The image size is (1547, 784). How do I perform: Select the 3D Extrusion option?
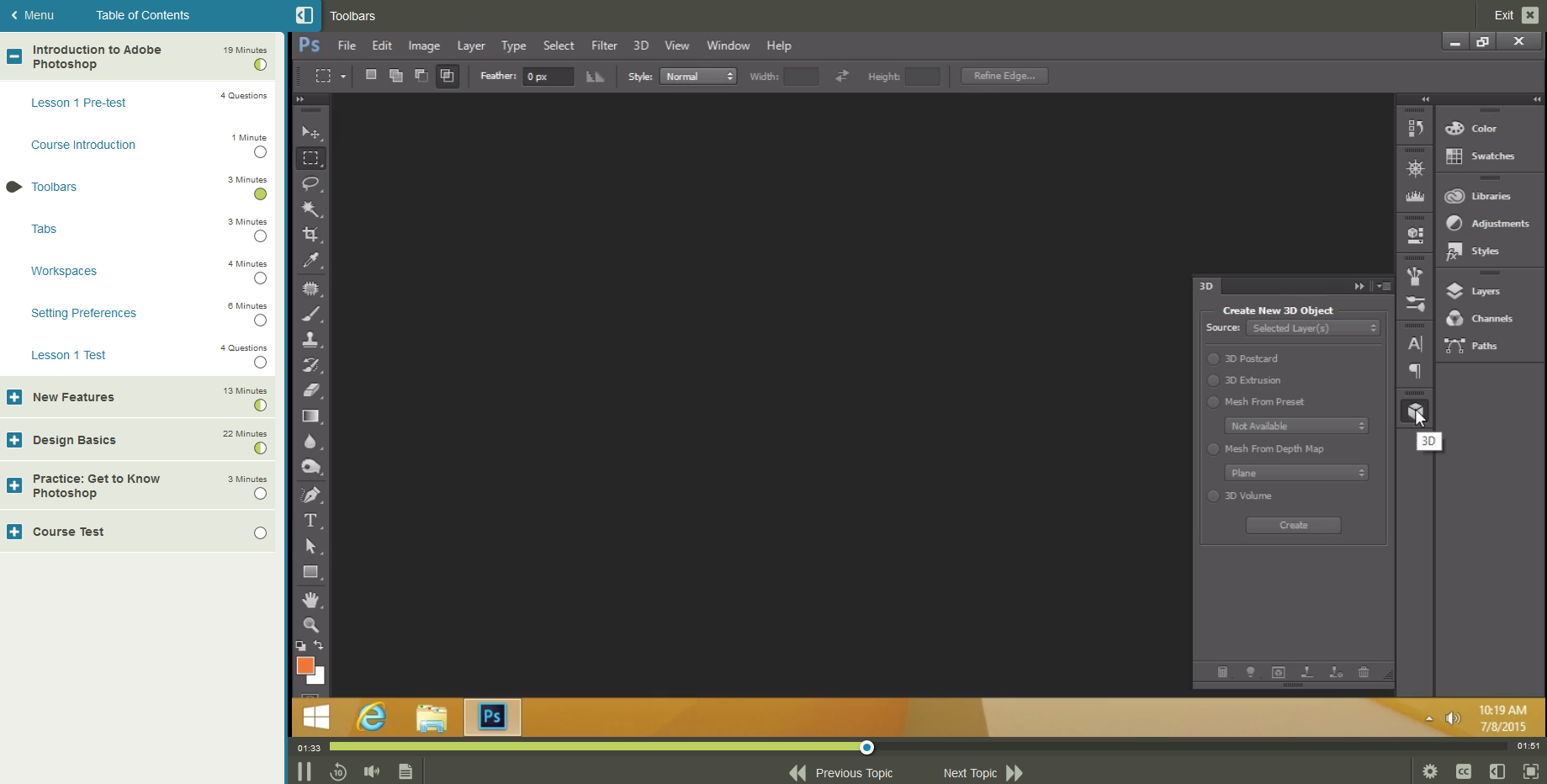point(1214,379)
